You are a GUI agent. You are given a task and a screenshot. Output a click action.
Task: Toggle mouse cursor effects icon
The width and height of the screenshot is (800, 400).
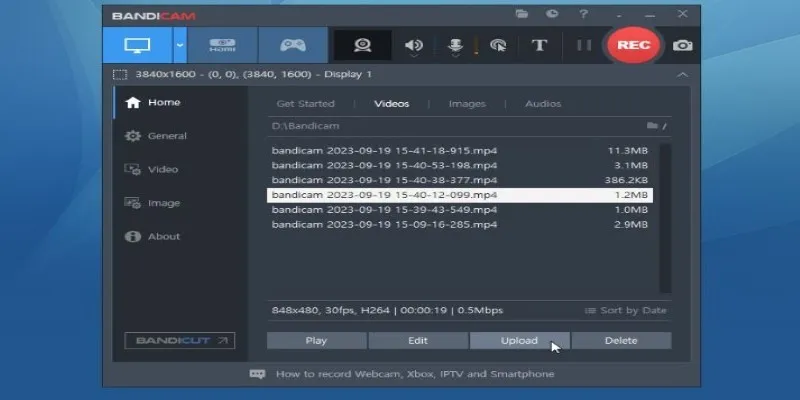(x=497, y=45)
